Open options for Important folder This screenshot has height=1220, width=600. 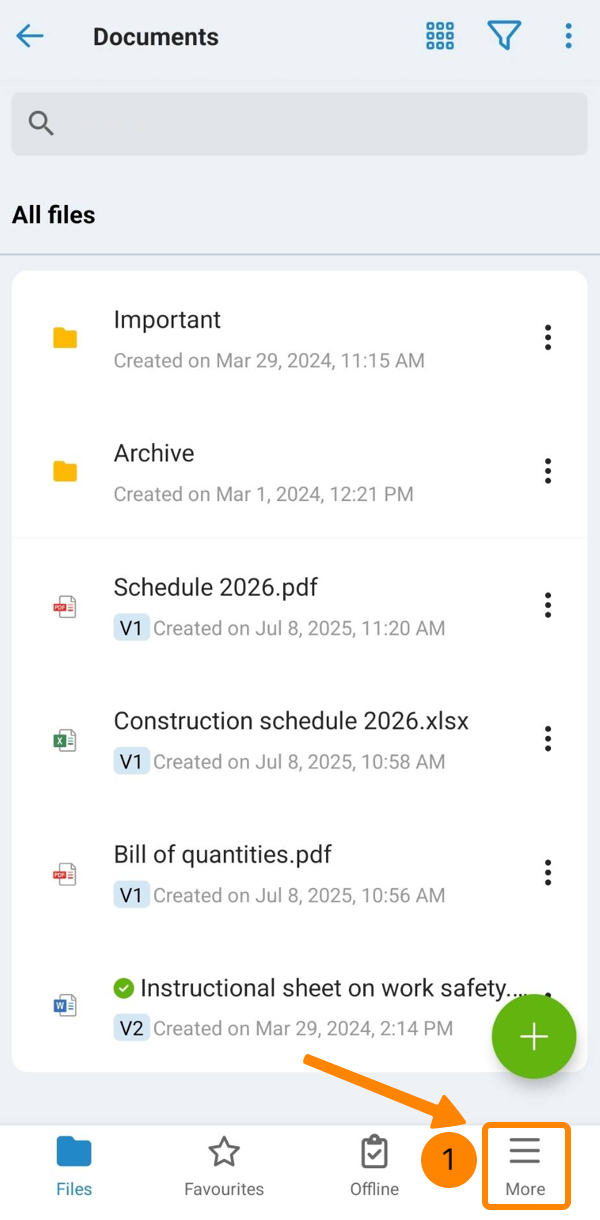[548, 338]
